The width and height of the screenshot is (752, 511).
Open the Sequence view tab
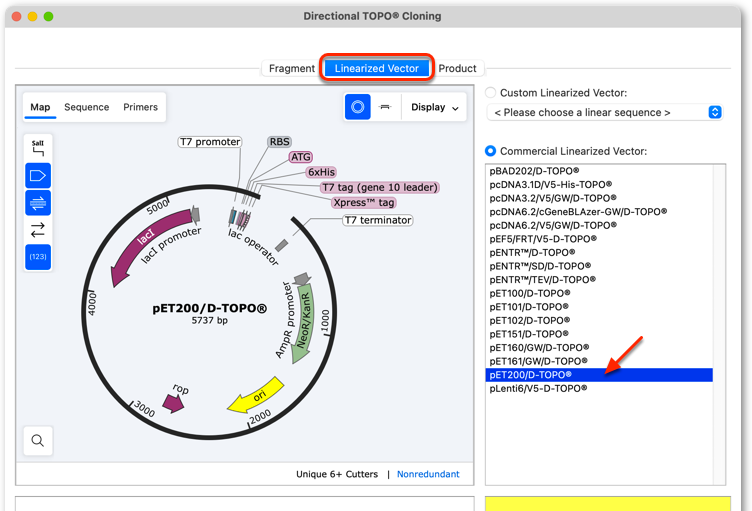[x=87, y=107]
